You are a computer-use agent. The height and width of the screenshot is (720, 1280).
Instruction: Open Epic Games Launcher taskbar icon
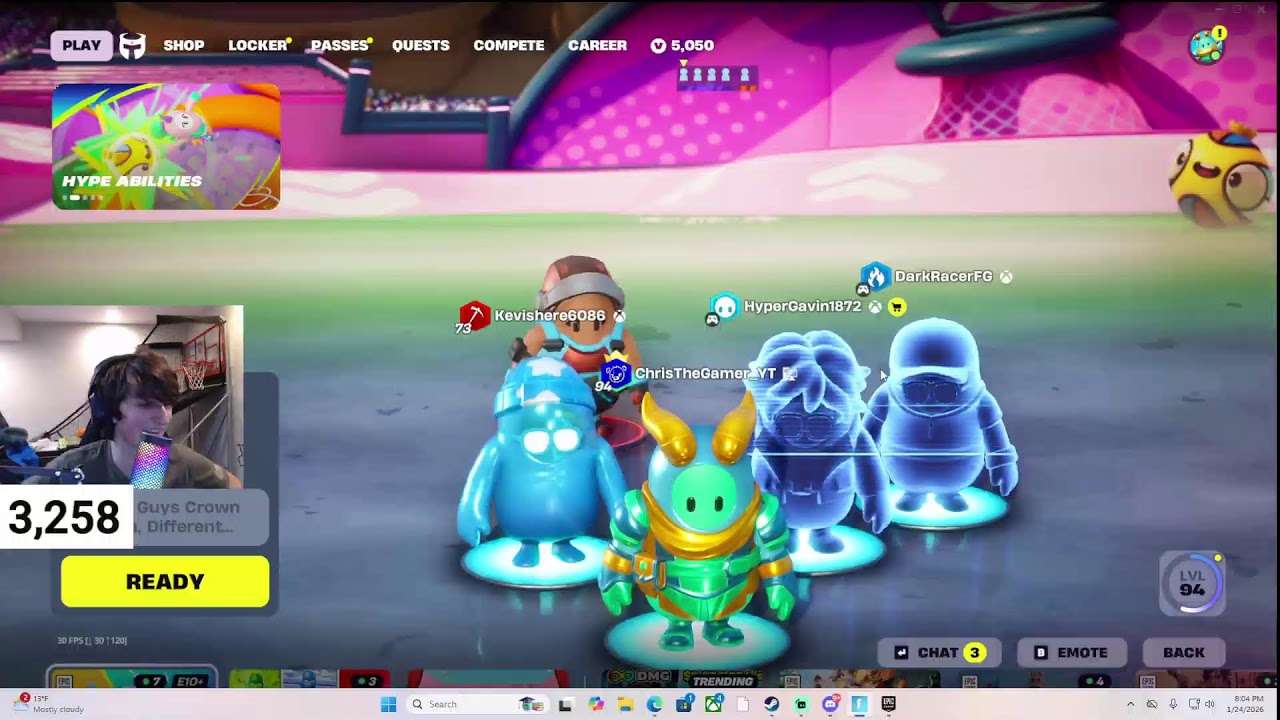[888, 704]
